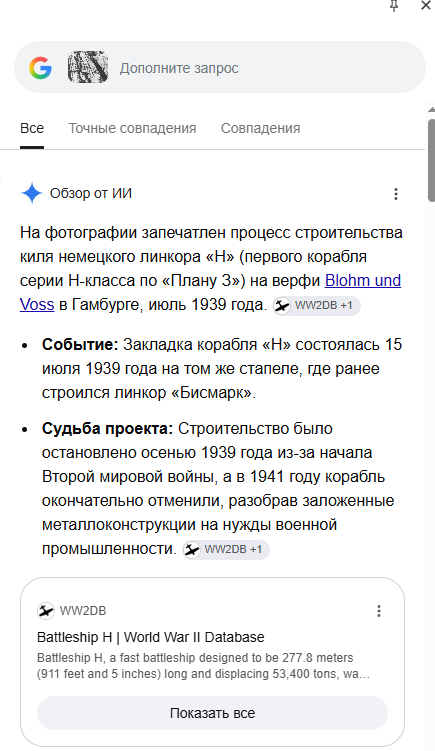The image size is (435, 751).
Task: Click WW2DB source name in card
Action: 83,611
